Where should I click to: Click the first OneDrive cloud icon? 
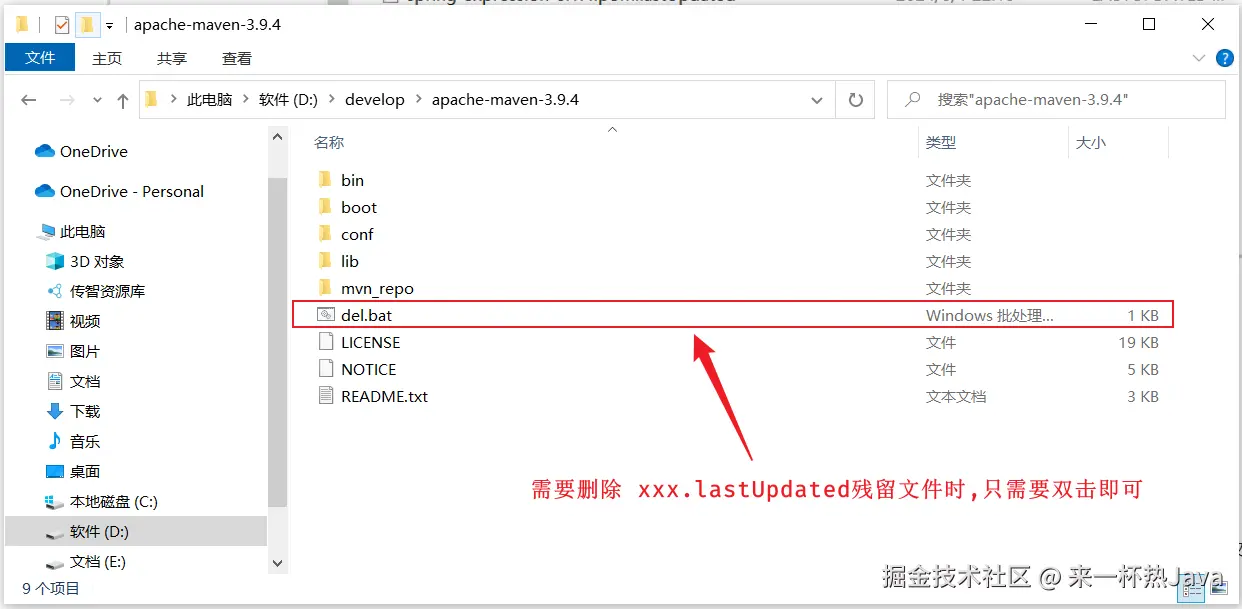click(x=44, y=151)
